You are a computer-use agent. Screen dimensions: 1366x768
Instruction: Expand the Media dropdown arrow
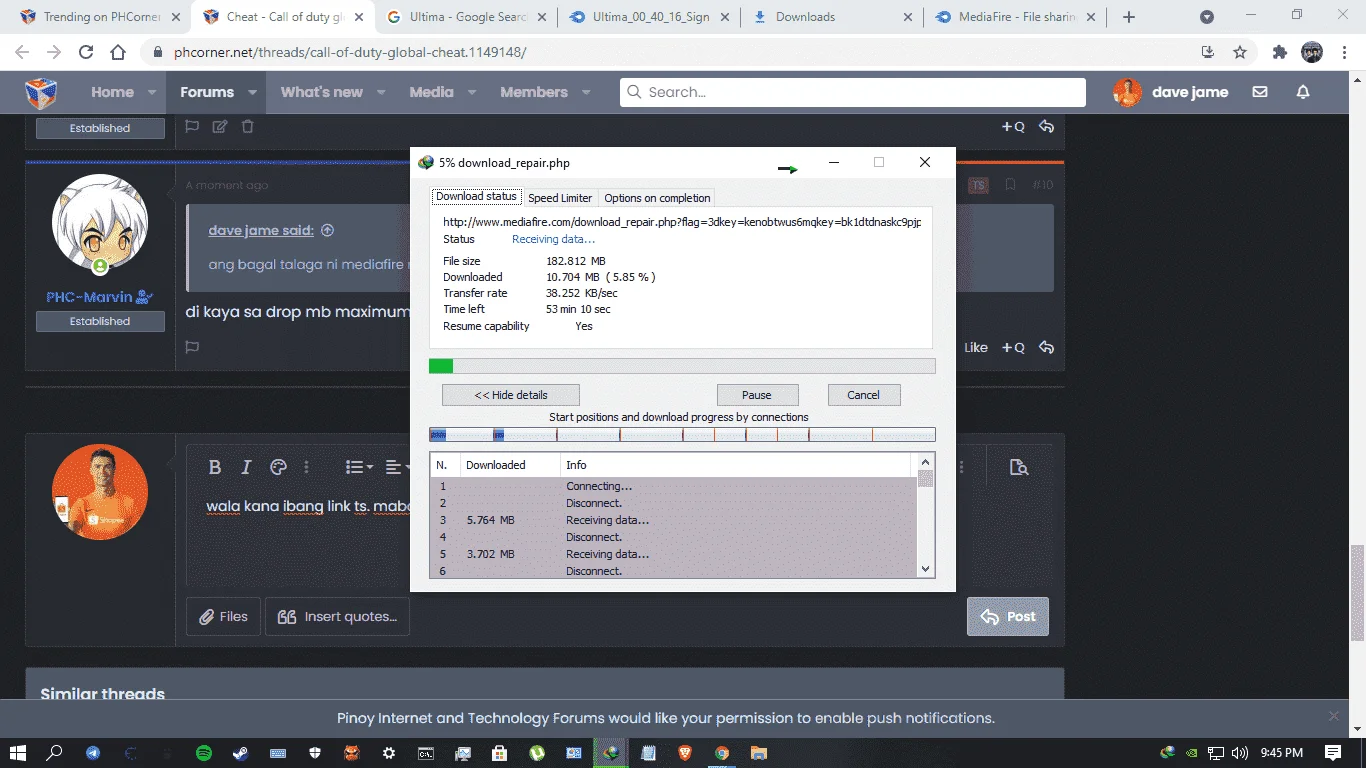tap(472, 92)
